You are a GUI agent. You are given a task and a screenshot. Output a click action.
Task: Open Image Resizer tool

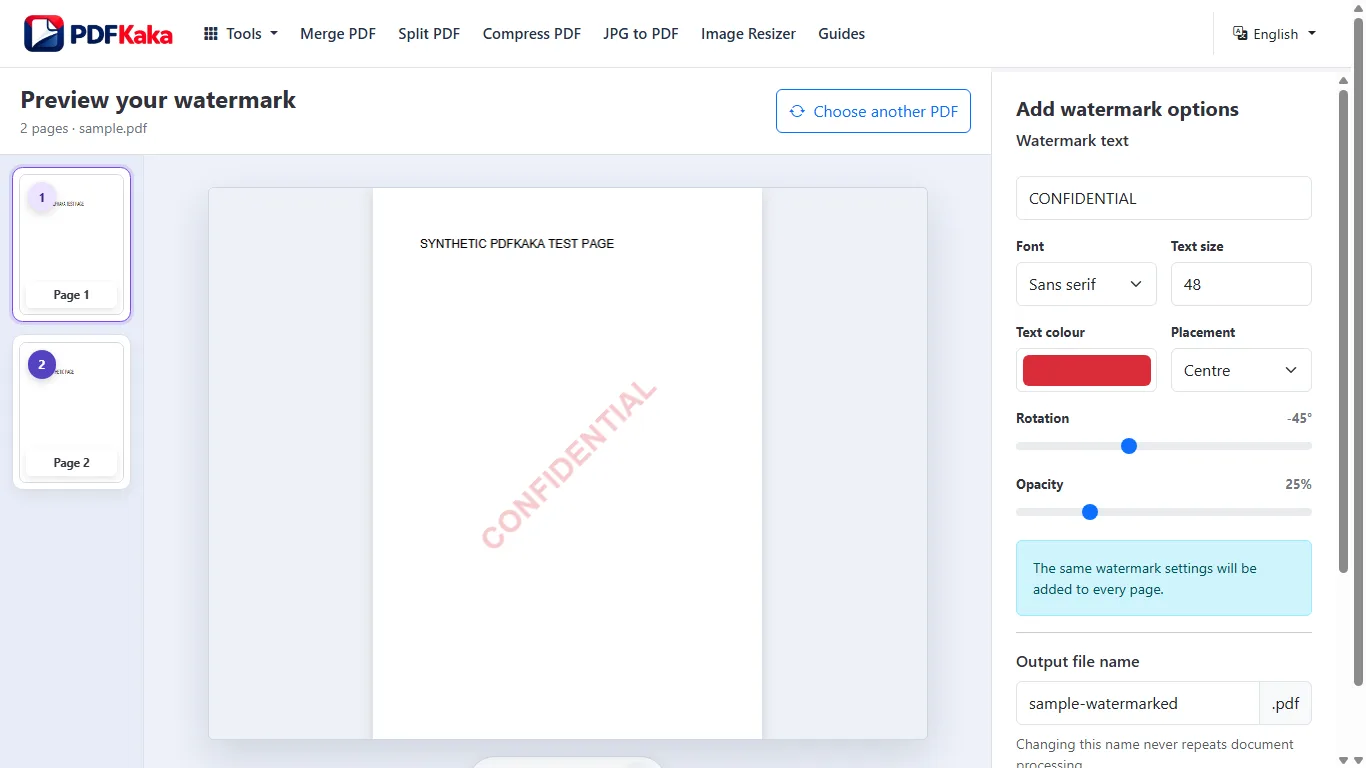click(x=748, y=34)
